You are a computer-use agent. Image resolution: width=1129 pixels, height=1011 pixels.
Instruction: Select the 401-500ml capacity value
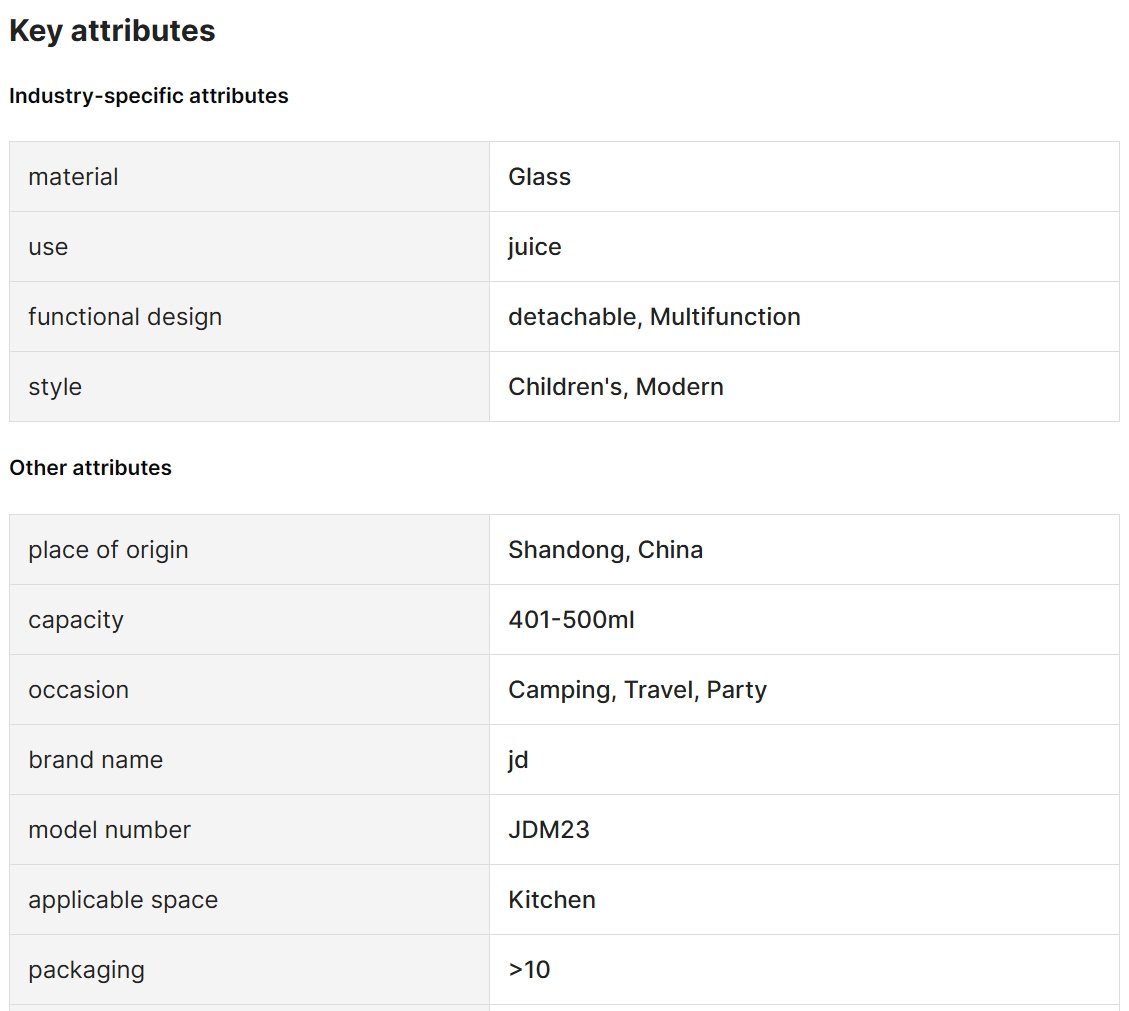pos(572,619)
